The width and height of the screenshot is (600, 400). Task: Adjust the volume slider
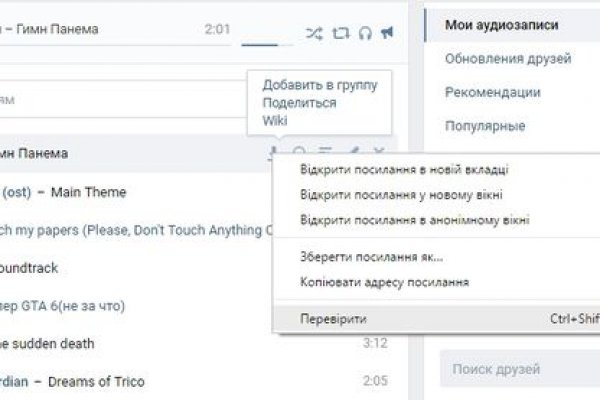[x=260, y=44]
